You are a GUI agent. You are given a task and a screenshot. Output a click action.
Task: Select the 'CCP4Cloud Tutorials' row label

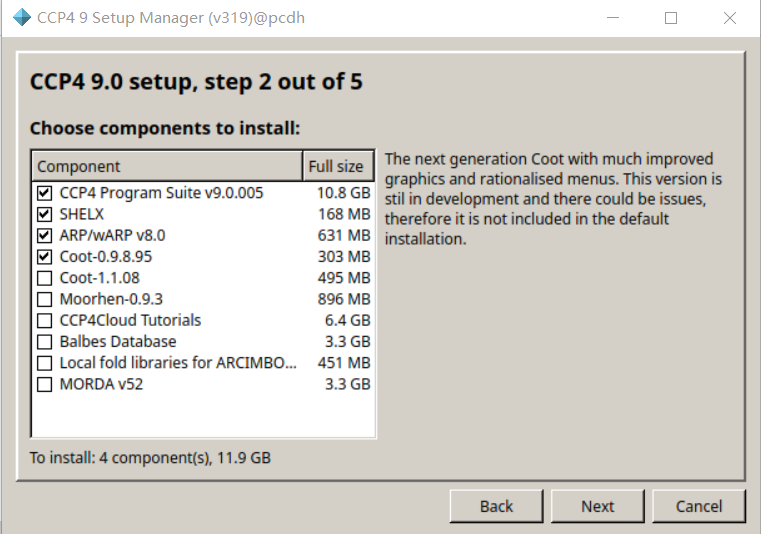130,321
